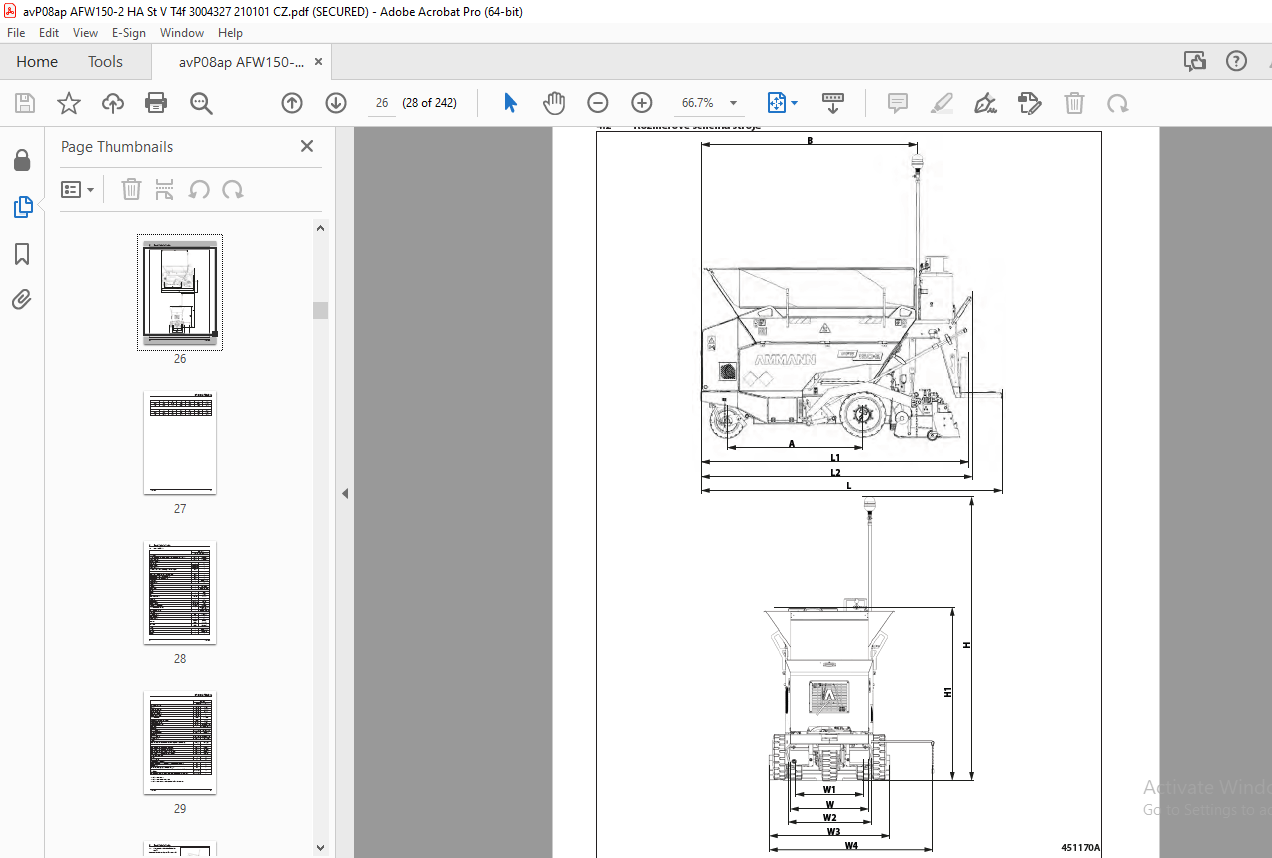Activate the selection arrow tool
The width and height of the screenshot is (1272, 858).
(510, 103)
